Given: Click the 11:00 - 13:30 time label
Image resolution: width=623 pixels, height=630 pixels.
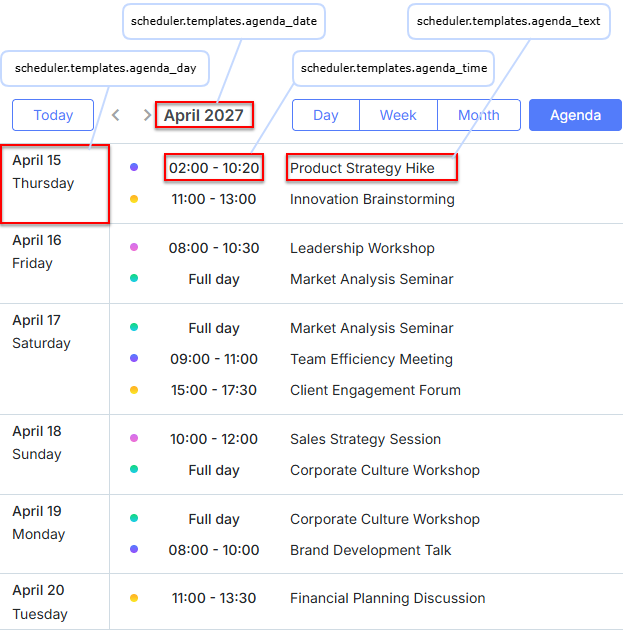Looking at the screenshot, I should pos(214,598).
